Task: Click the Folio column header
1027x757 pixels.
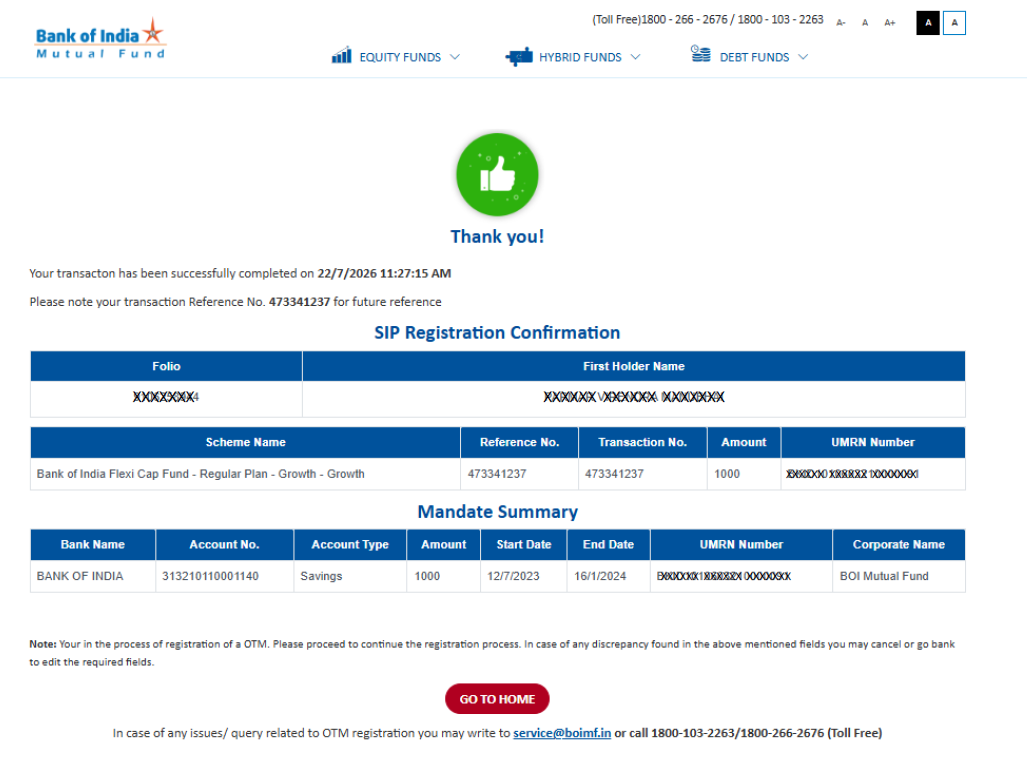Action: click(166, 366)
